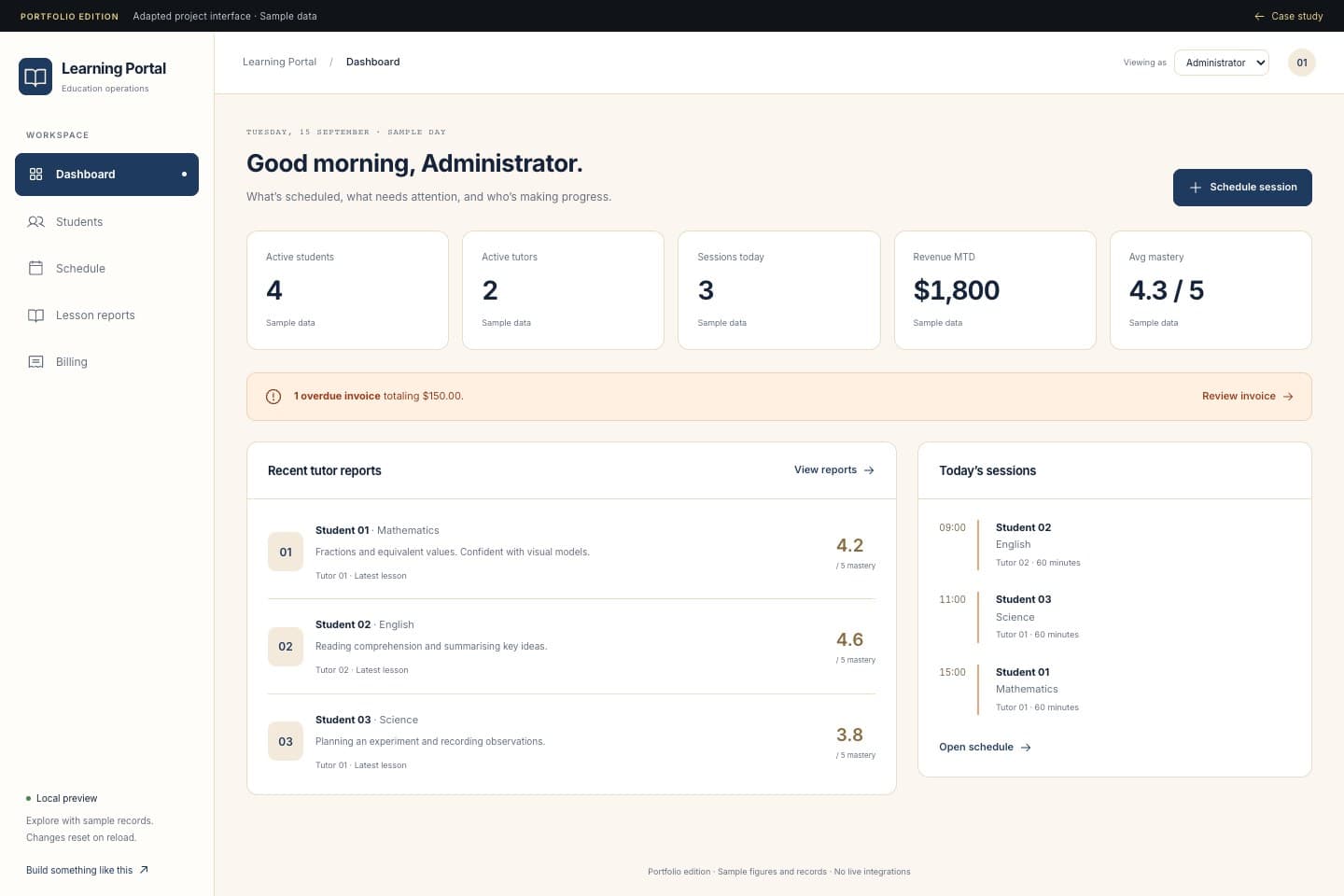Open Lesson reports in the sidebar
1344x896 pixels.
tap(106, 315)
